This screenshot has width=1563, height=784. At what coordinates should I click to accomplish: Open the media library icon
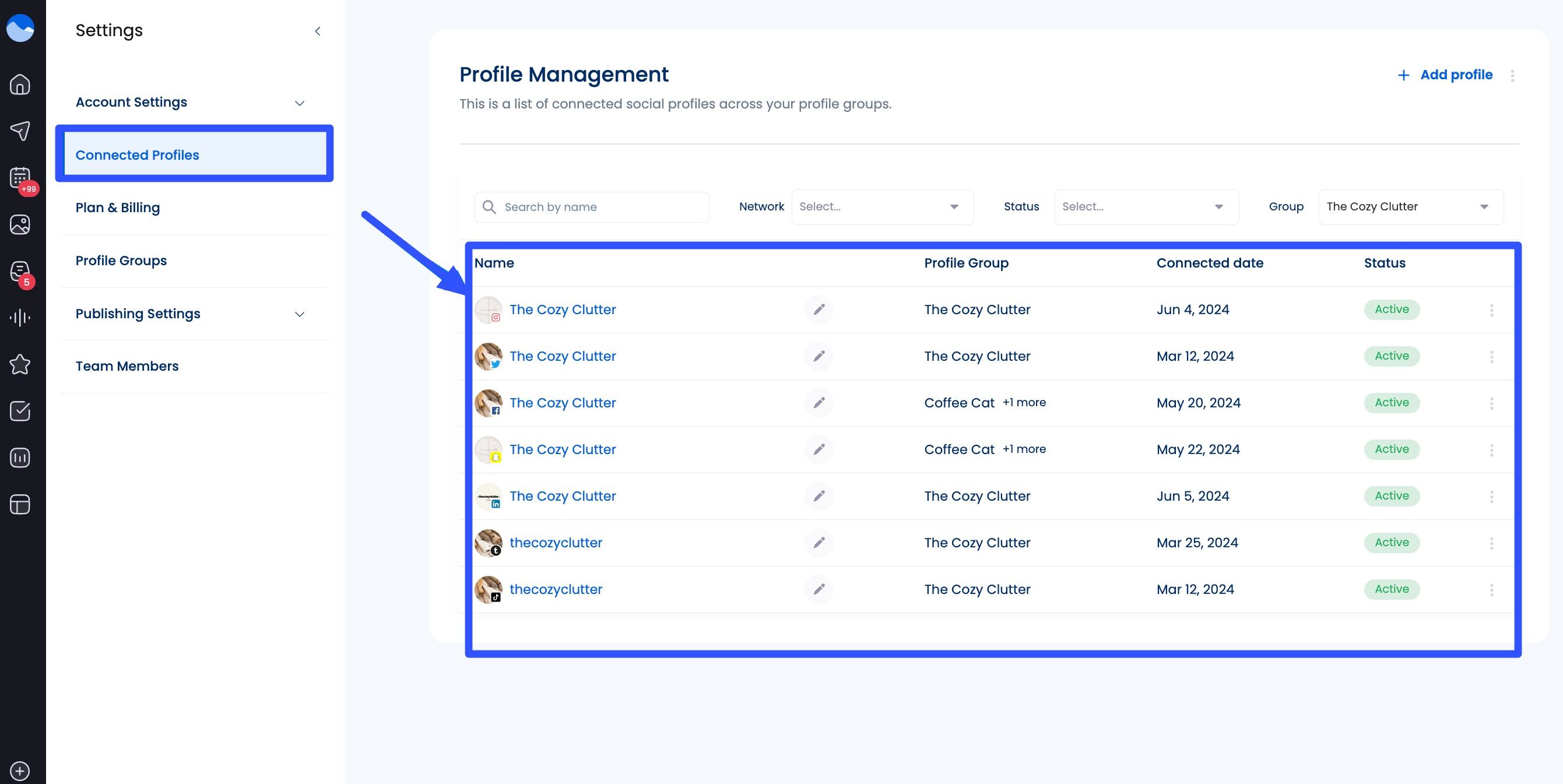coord(20,224)
